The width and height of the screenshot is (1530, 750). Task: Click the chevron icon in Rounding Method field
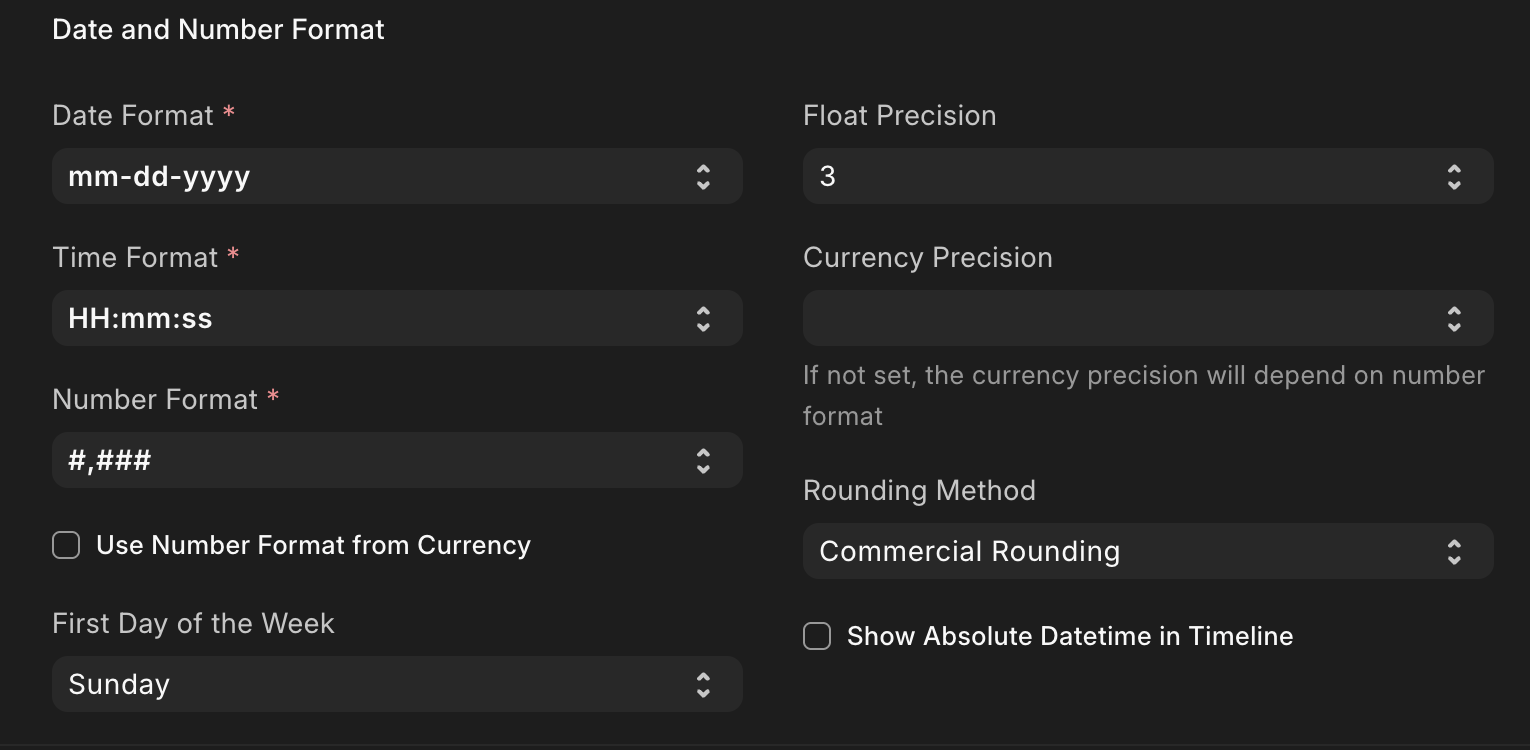click(1454, 552)
